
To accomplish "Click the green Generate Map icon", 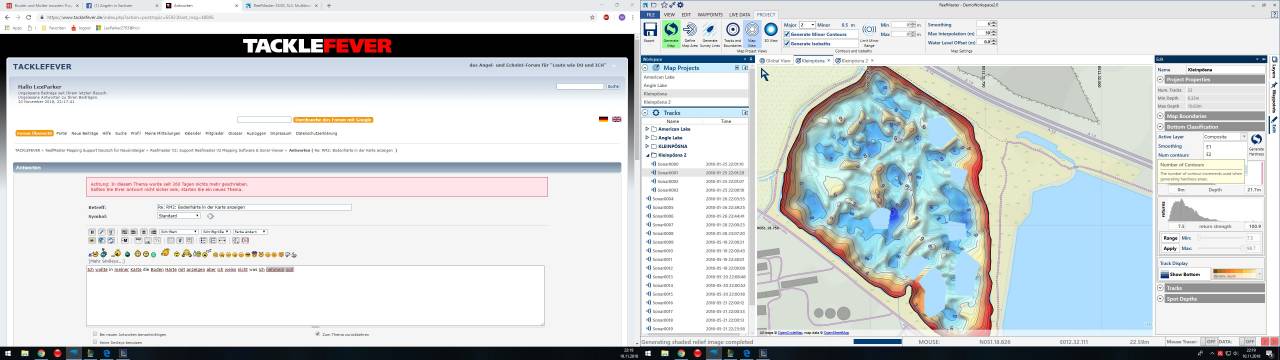I will click(x=671, y=34).
